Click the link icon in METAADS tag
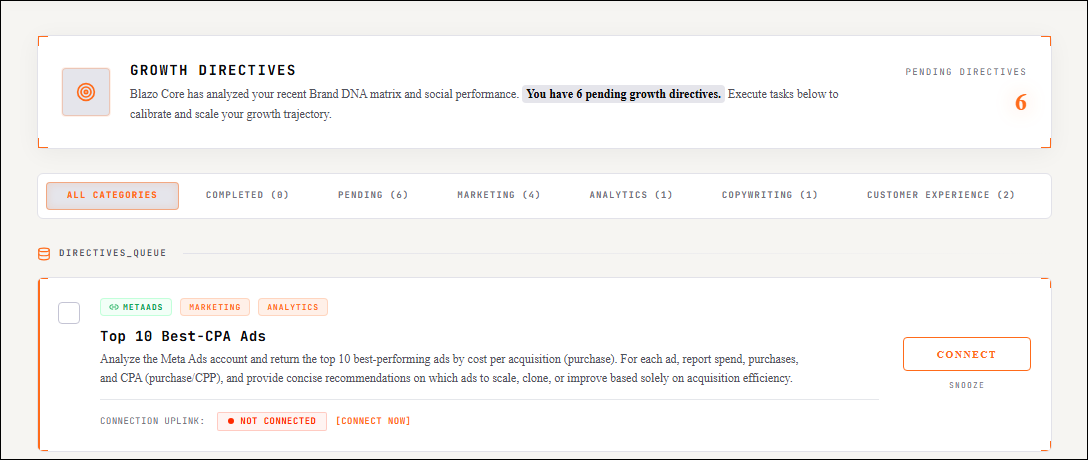Viewport: 1088px width, 460px height. click(x=114, y=307)
